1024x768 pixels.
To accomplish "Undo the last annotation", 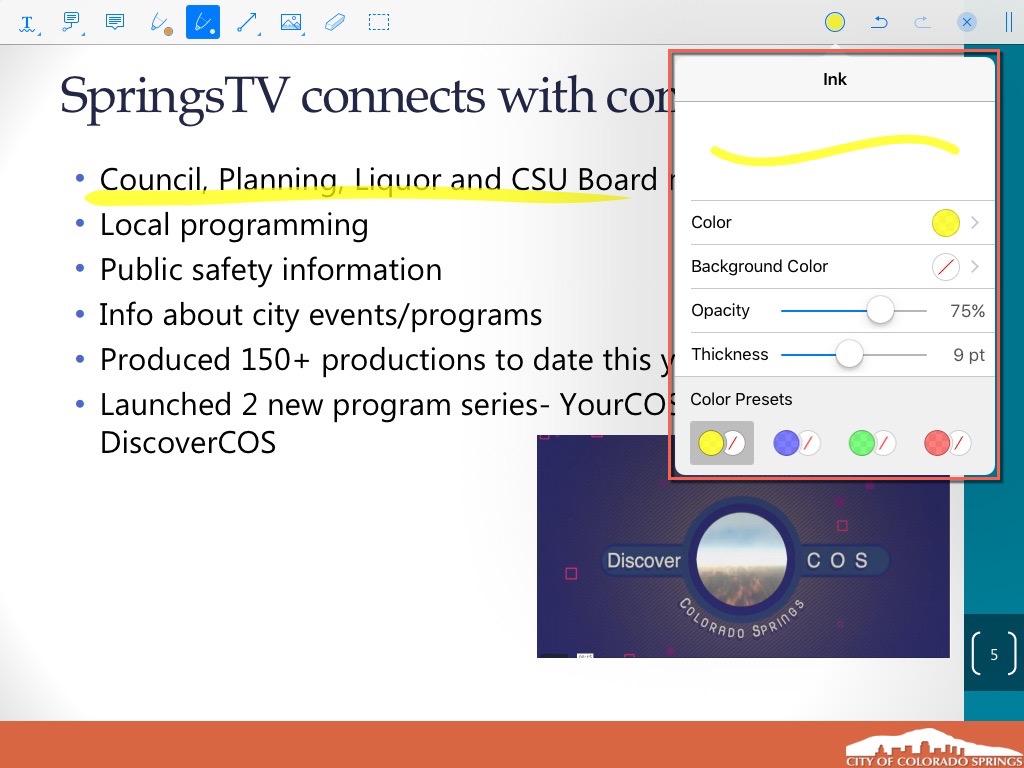I will (x=879, y=22).
